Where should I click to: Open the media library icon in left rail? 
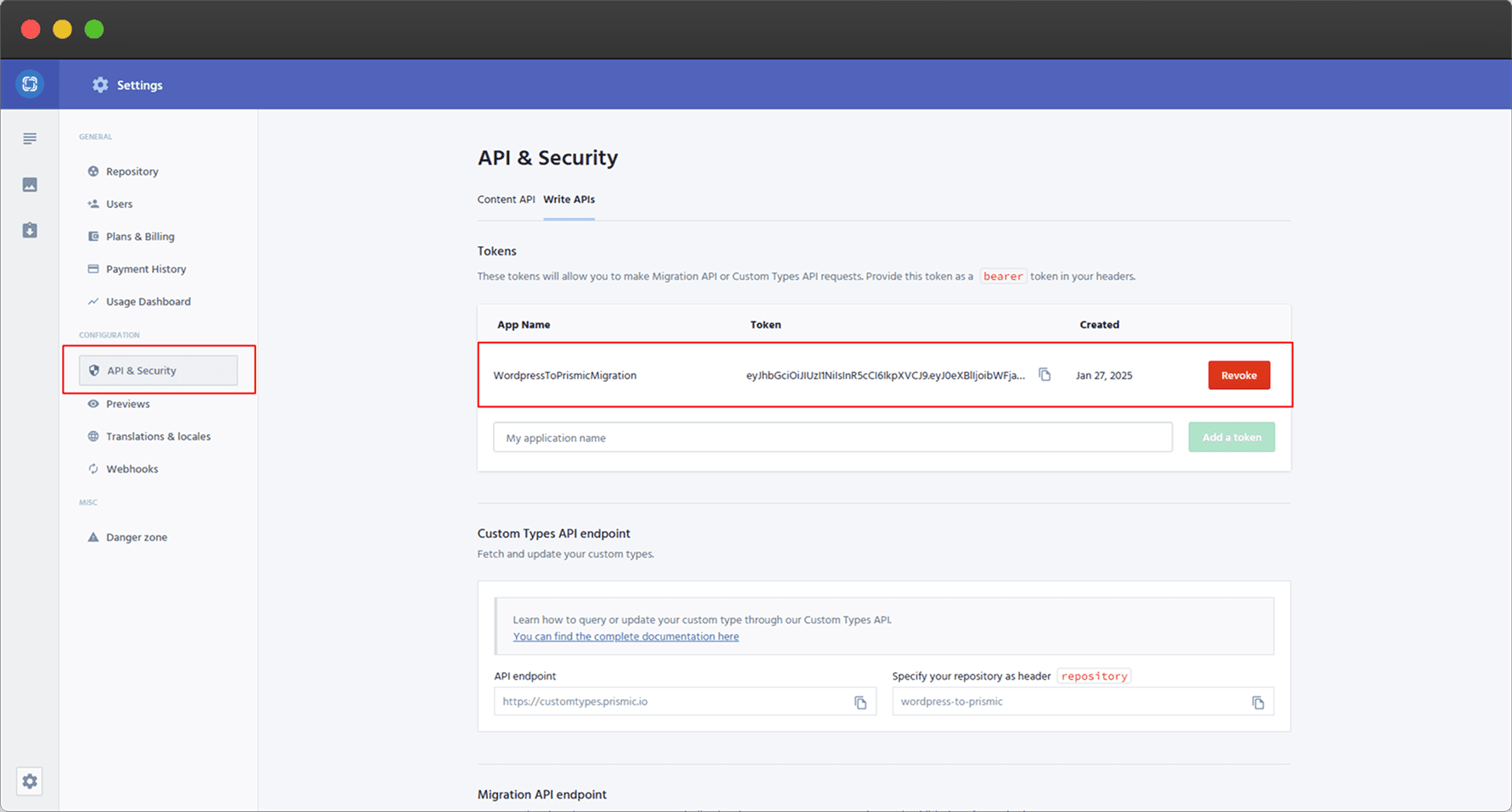30,184
